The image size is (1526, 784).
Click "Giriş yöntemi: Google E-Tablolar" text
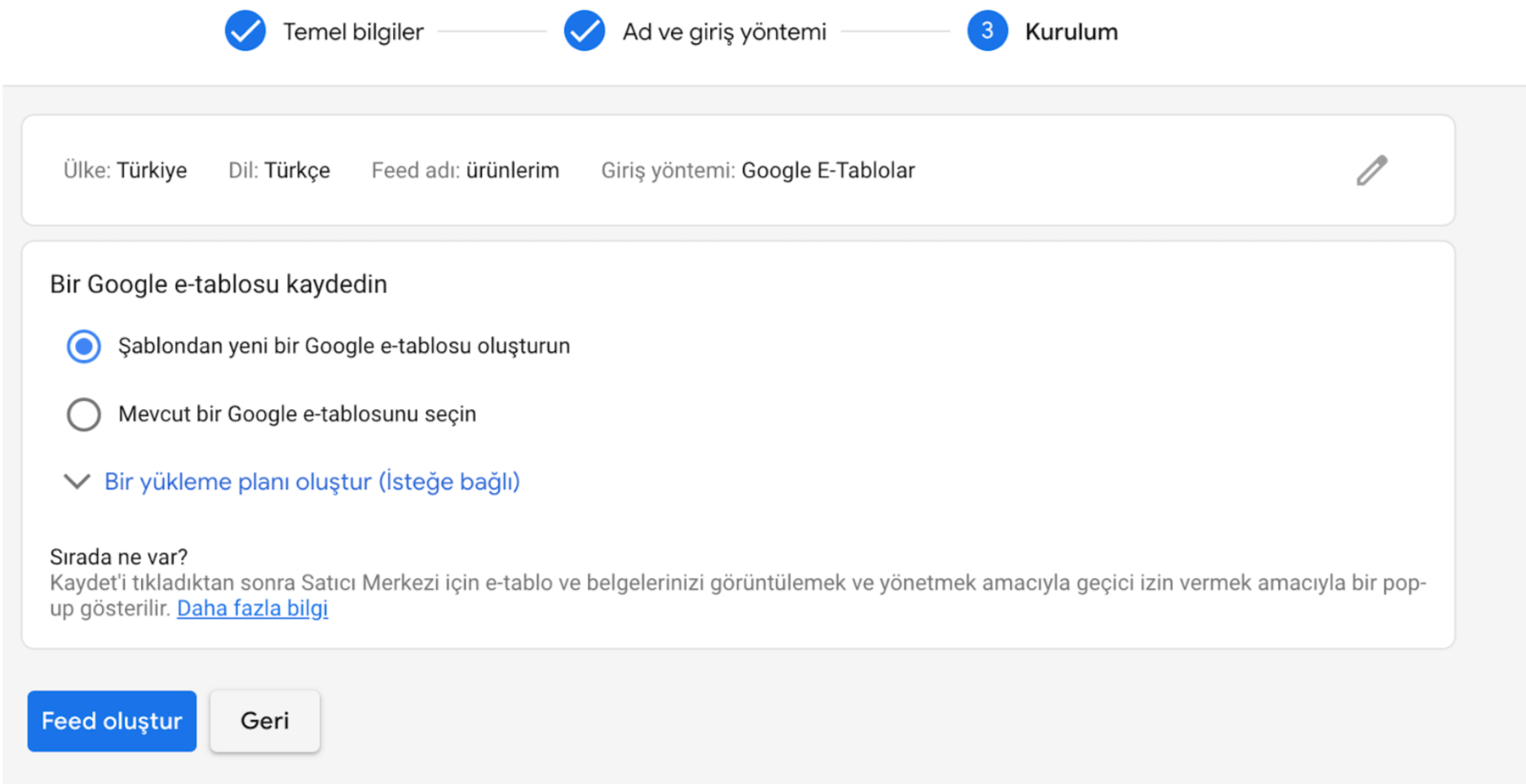point(758,170)
